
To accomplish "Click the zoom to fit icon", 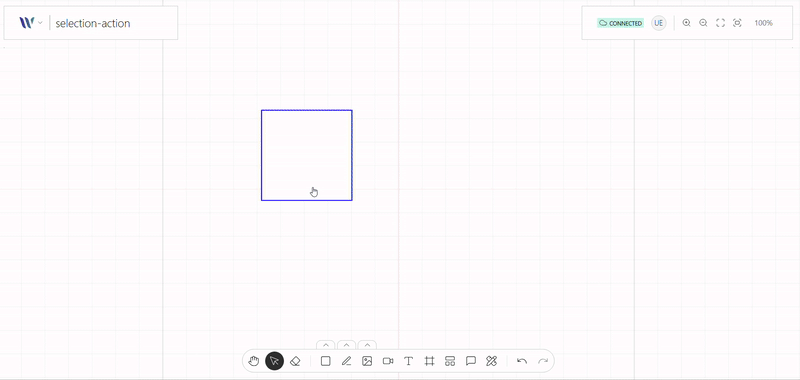I will point(737,23).
